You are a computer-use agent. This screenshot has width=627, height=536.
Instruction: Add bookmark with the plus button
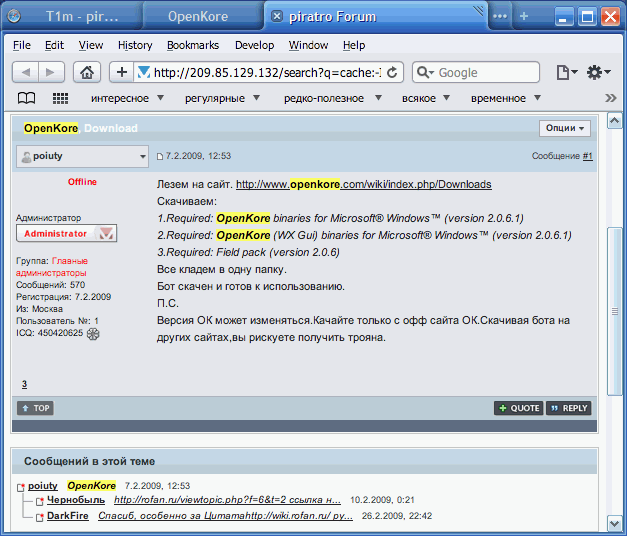tap(122, 72)
